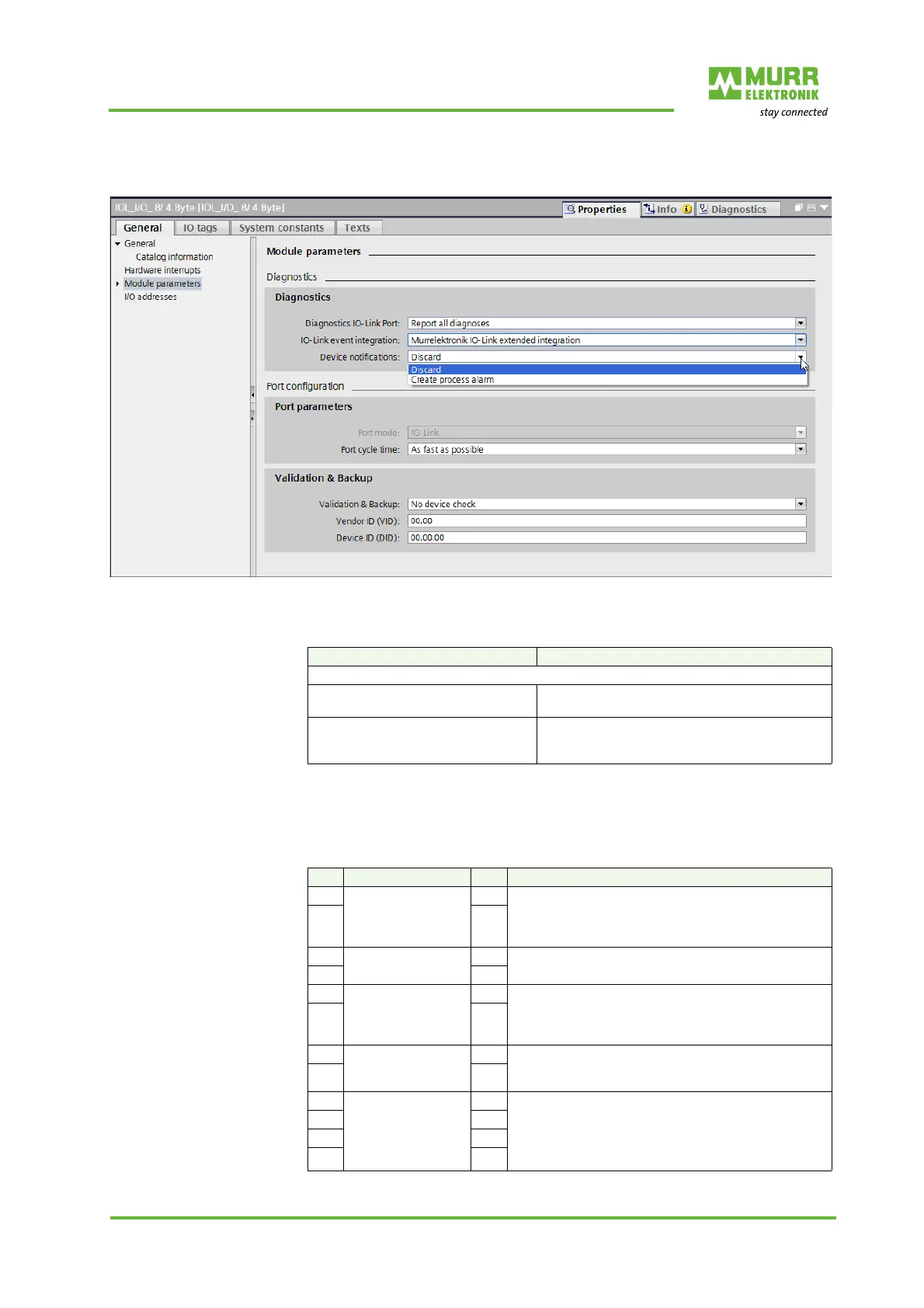The width and height of the screenshot is (924, 1308).
Task: Open the Port cycle time dropdown
Action: tap(606, 450)
